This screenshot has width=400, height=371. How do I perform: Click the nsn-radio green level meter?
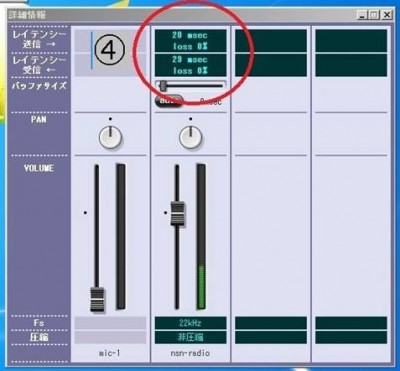point(201,236)
